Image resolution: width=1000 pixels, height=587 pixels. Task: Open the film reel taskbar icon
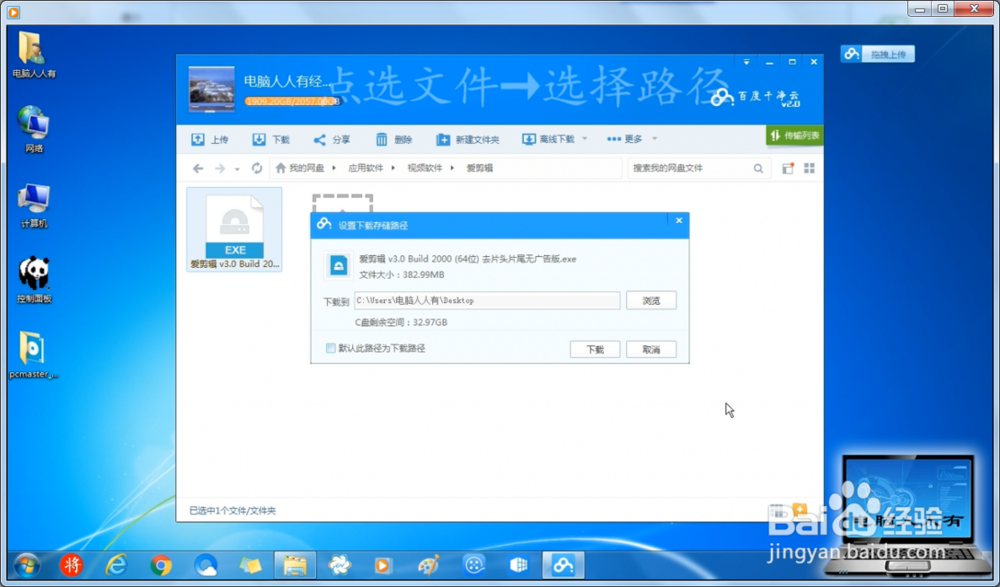coord(474,565)
